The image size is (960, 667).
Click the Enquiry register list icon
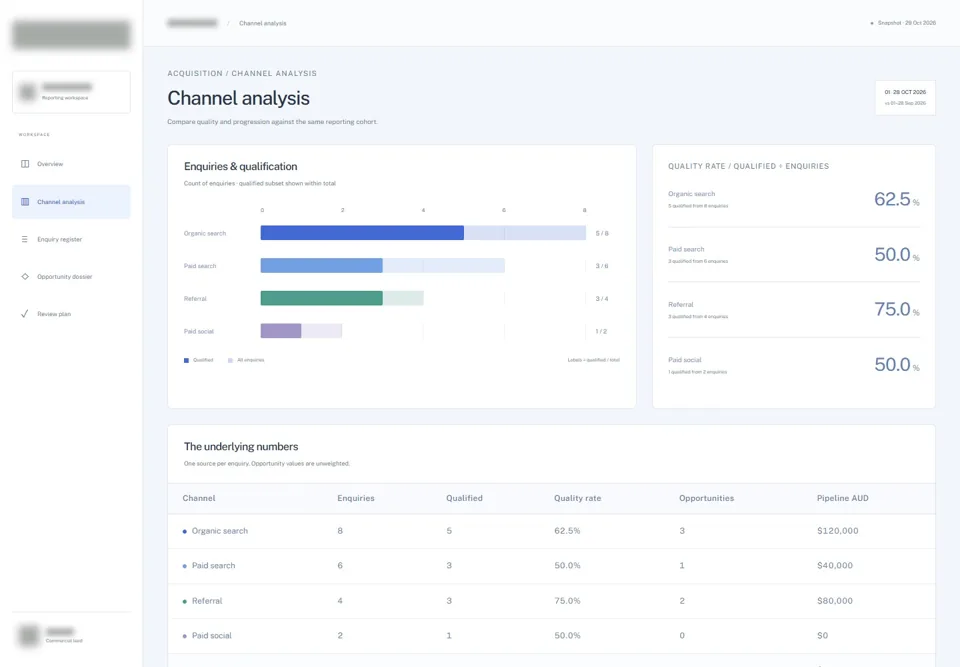click(x=24, y=239)
